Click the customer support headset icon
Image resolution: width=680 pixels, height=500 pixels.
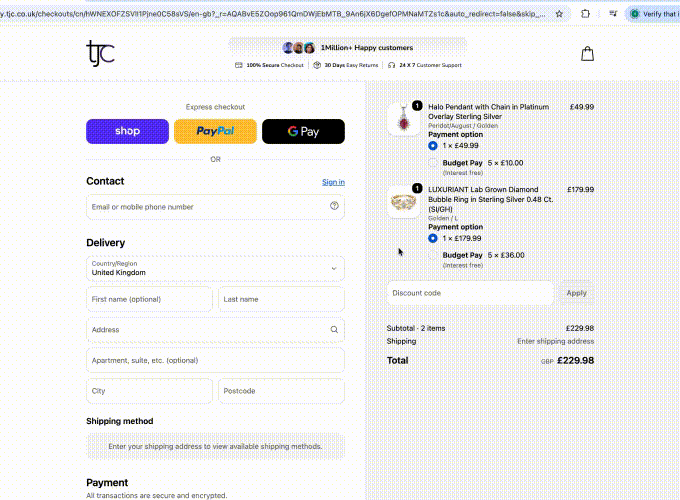pyautogui.click(x=392, y=65)
